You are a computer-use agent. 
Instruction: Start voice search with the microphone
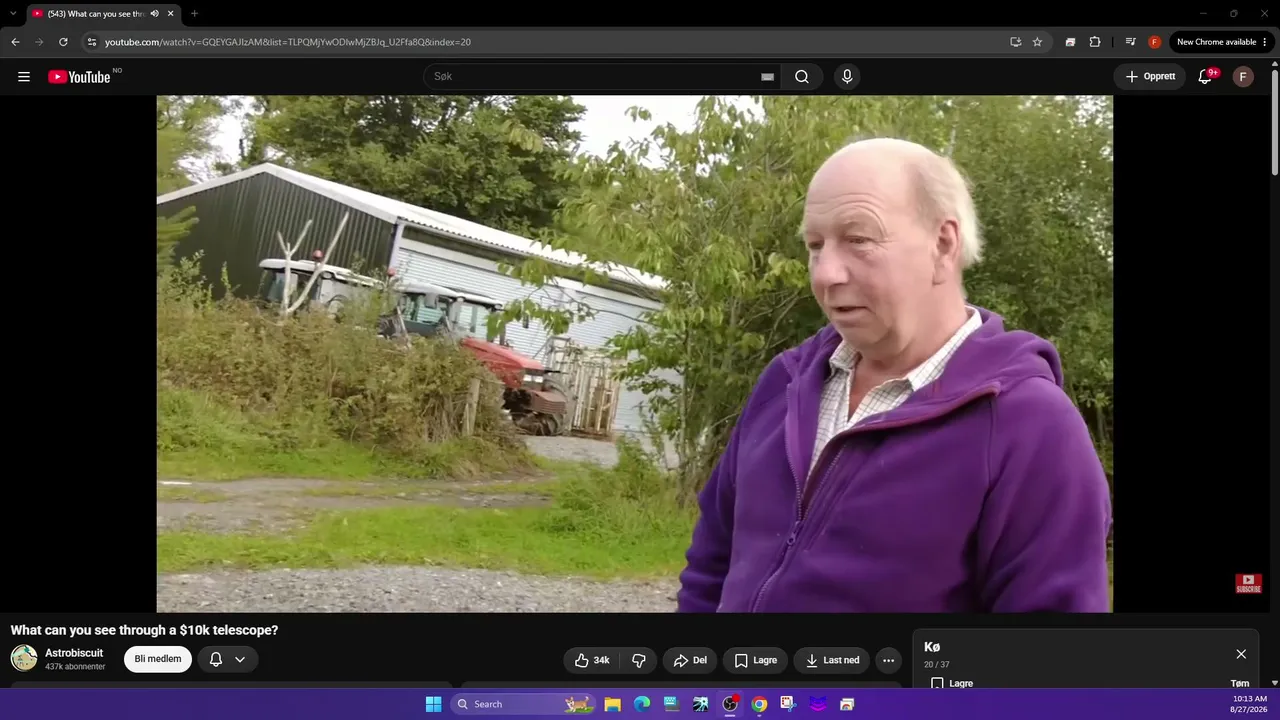pos(847,77)
